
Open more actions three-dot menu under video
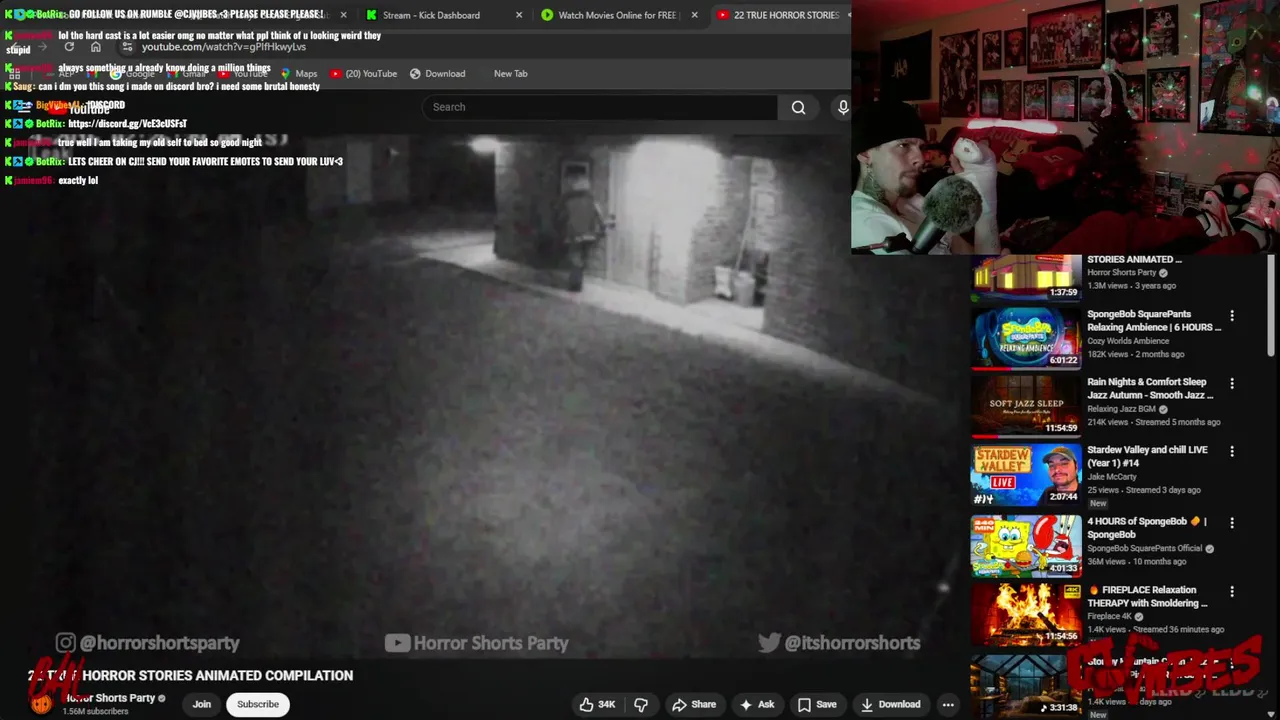click(948, 704)
